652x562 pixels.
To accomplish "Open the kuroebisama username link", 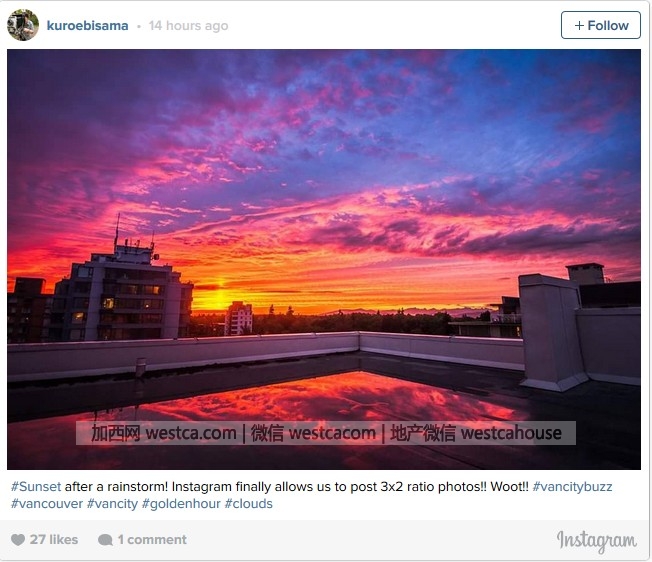I will tap(87, 26).
